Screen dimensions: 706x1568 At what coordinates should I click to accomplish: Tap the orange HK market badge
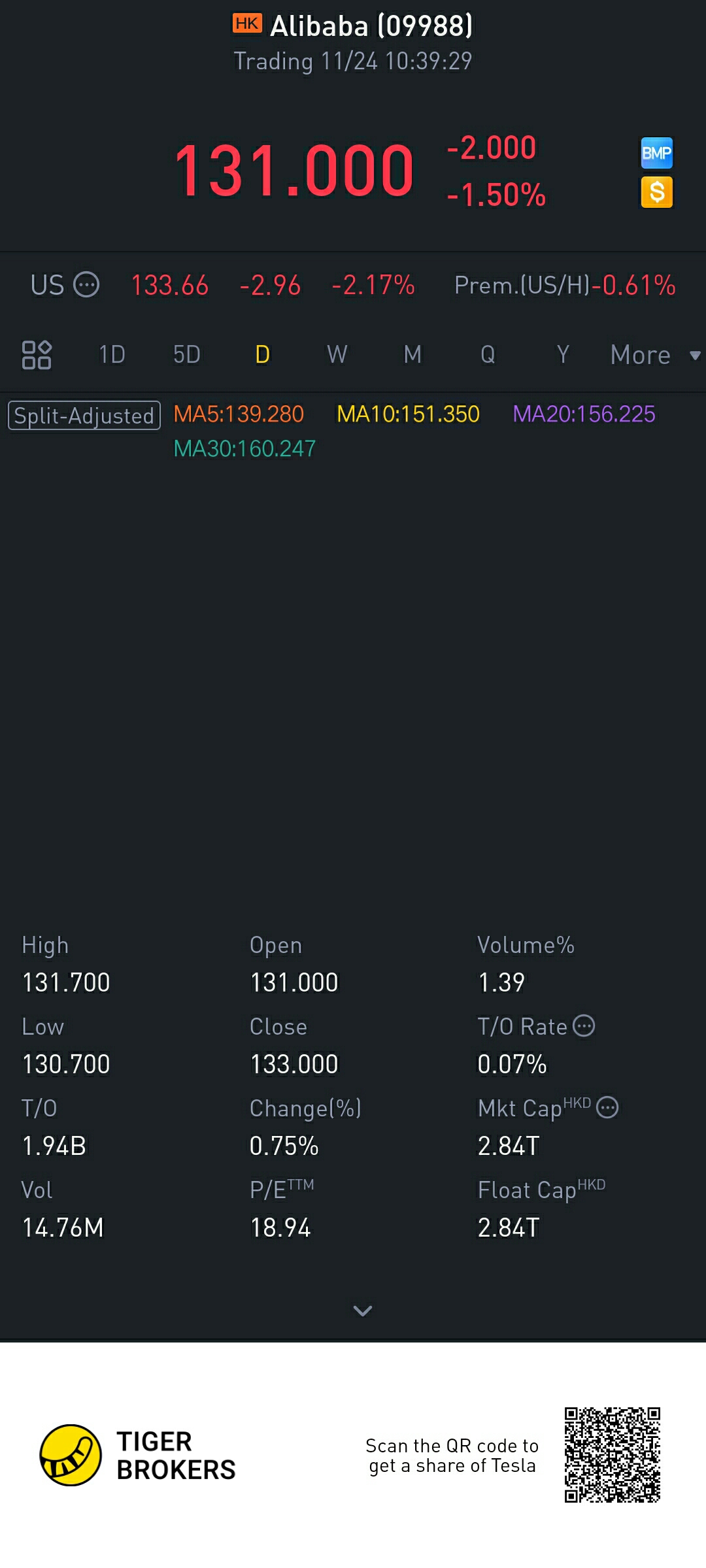click(247, 24)
